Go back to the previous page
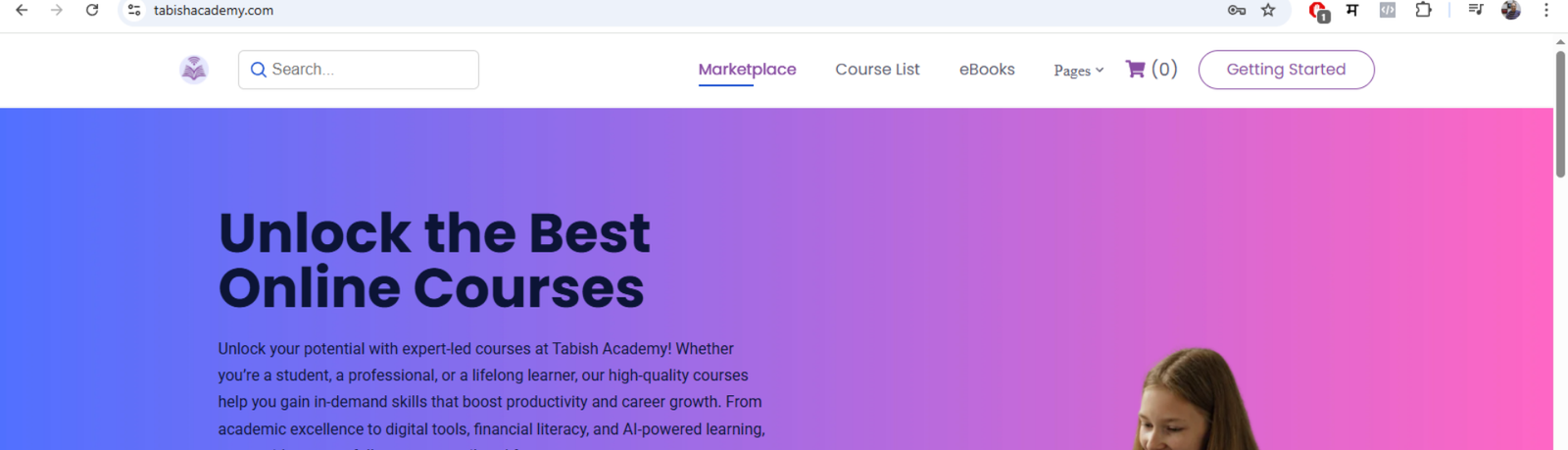1568x450 pixels. [22, 10]
